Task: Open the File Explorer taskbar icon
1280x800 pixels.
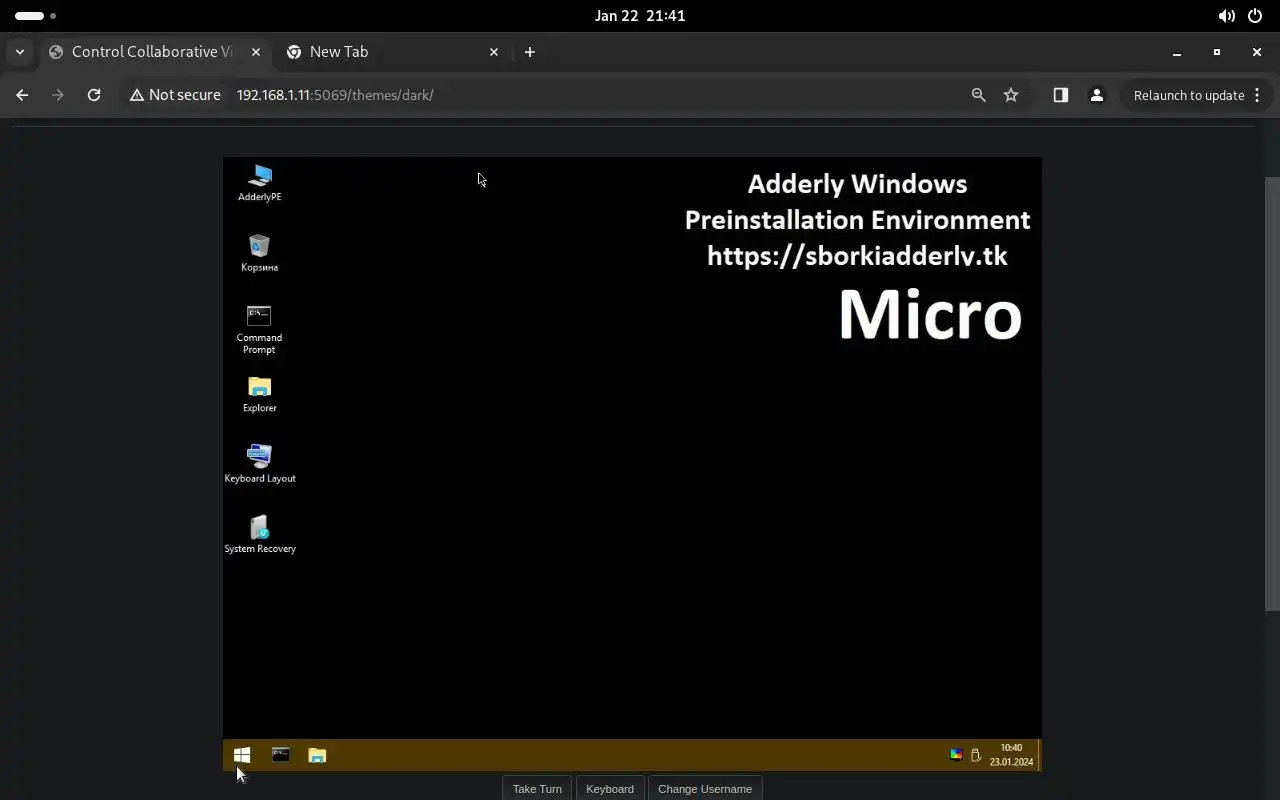Action: tap(317, 755)
